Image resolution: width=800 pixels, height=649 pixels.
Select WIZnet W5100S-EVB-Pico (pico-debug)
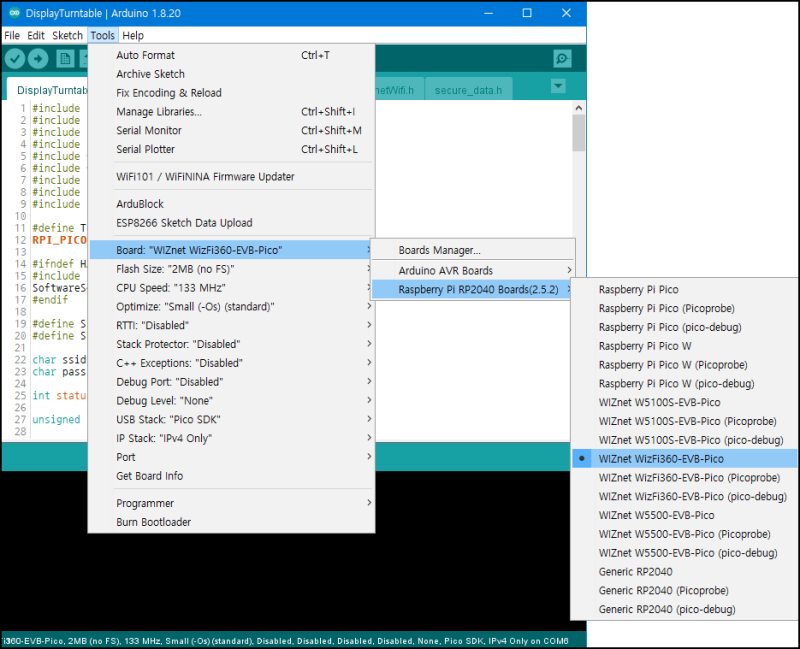[684, 440]
